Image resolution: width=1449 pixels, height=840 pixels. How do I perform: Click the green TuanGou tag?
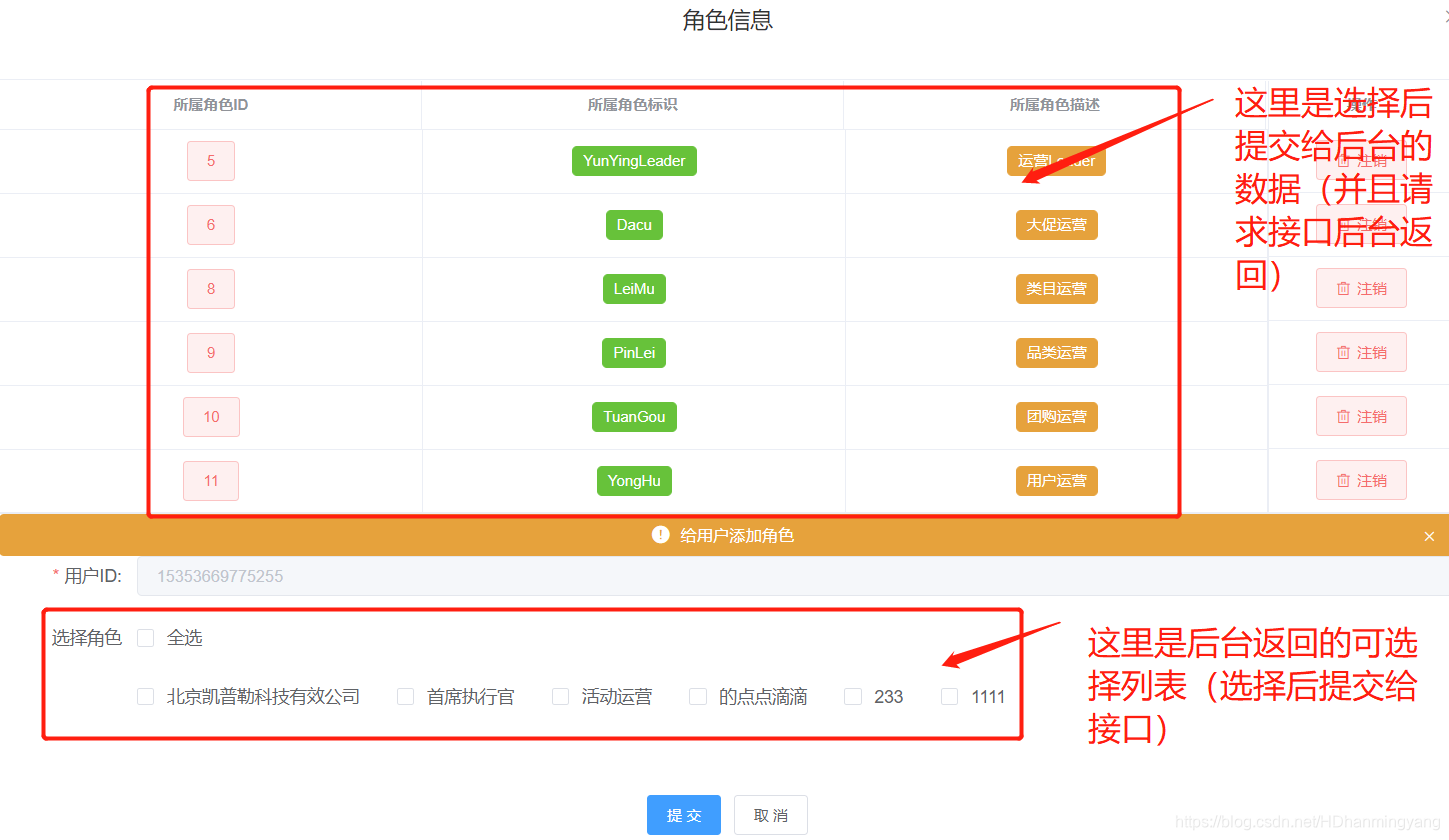[634, 417]
